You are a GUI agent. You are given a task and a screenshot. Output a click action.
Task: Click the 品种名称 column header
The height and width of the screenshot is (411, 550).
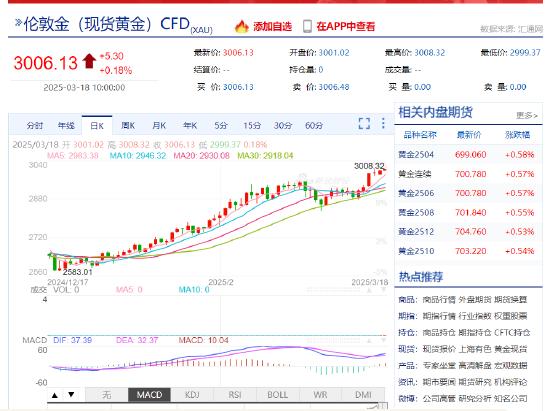coord(420,135)
